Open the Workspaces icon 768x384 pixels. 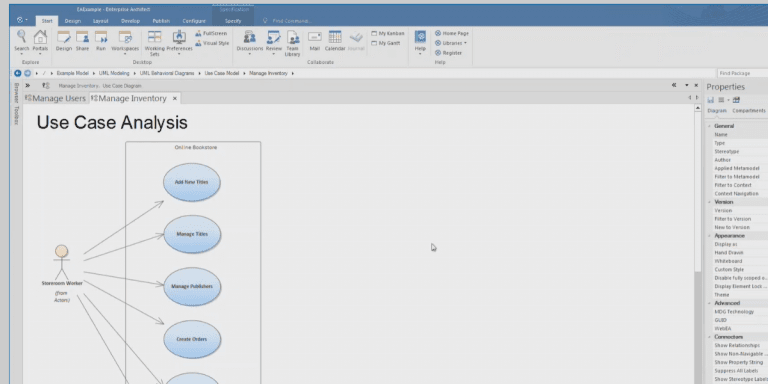point(125,41)
